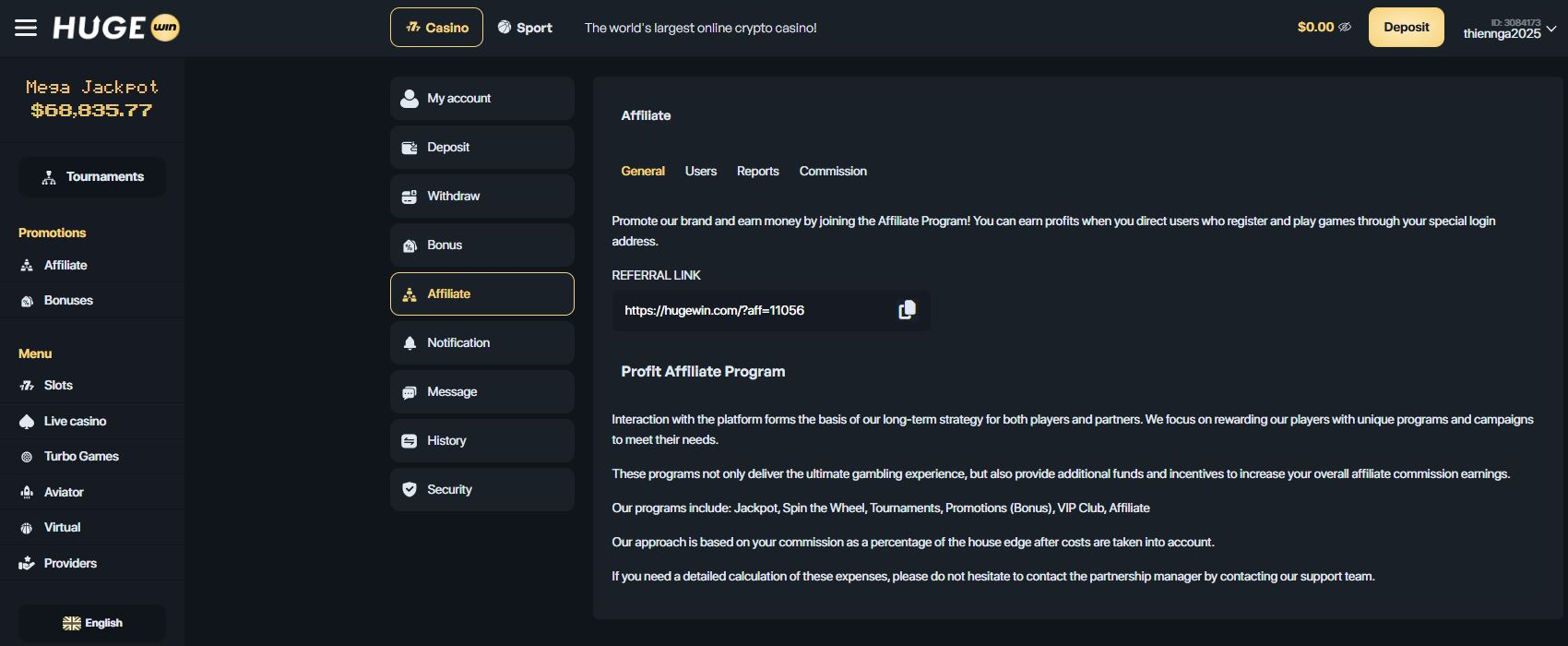The image size is (1568, 646).
Task: Expand the thiennga2025 account dropdown
Action: (1550, 29)
